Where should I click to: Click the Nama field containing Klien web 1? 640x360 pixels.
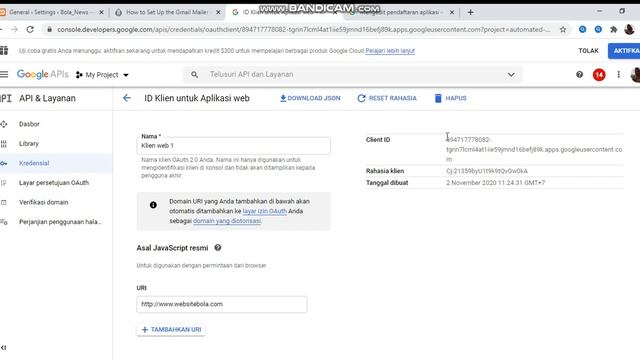[x=233, y=146]
